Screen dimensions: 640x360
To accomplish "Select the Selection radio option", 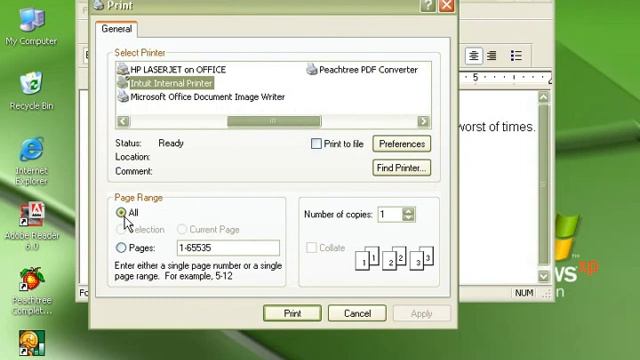I will (x=121, y=229).
